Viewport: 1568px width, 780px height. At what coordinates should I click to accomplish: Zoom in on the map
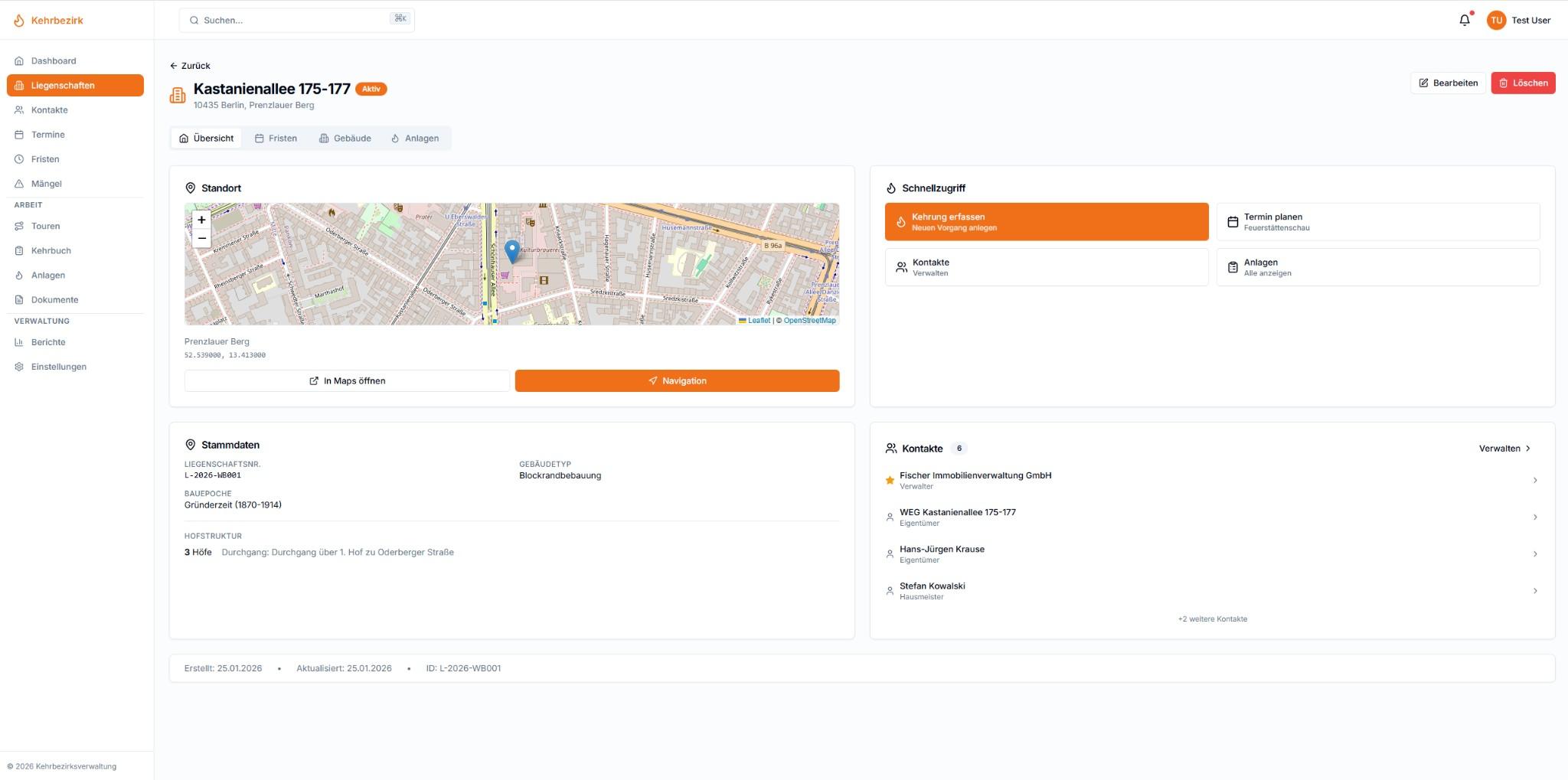pyautogui.click(x=201, y=220)
